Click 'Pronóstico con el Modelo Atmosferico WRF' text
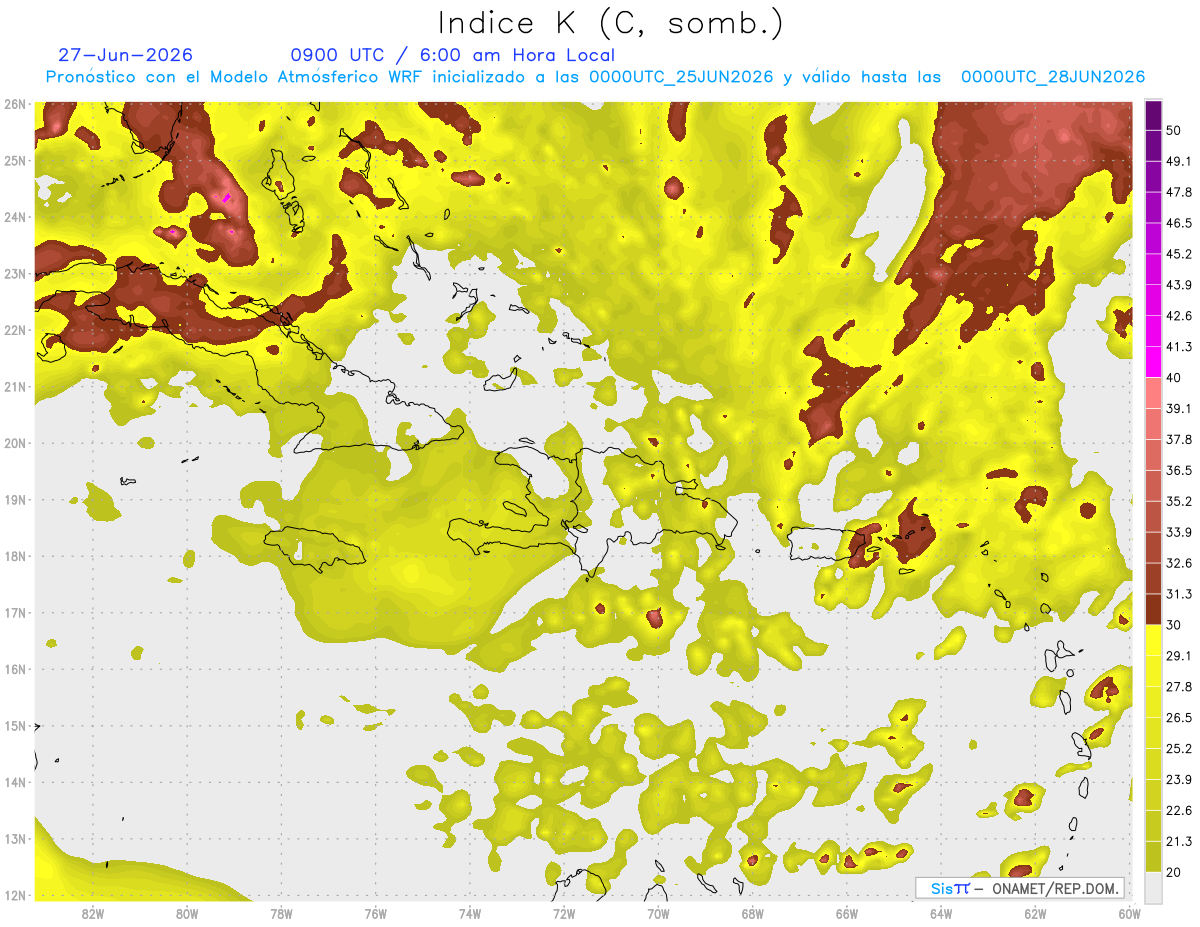Image resolution: width=1200 pixels, height=927 pixels. click(x=238, y=77)
